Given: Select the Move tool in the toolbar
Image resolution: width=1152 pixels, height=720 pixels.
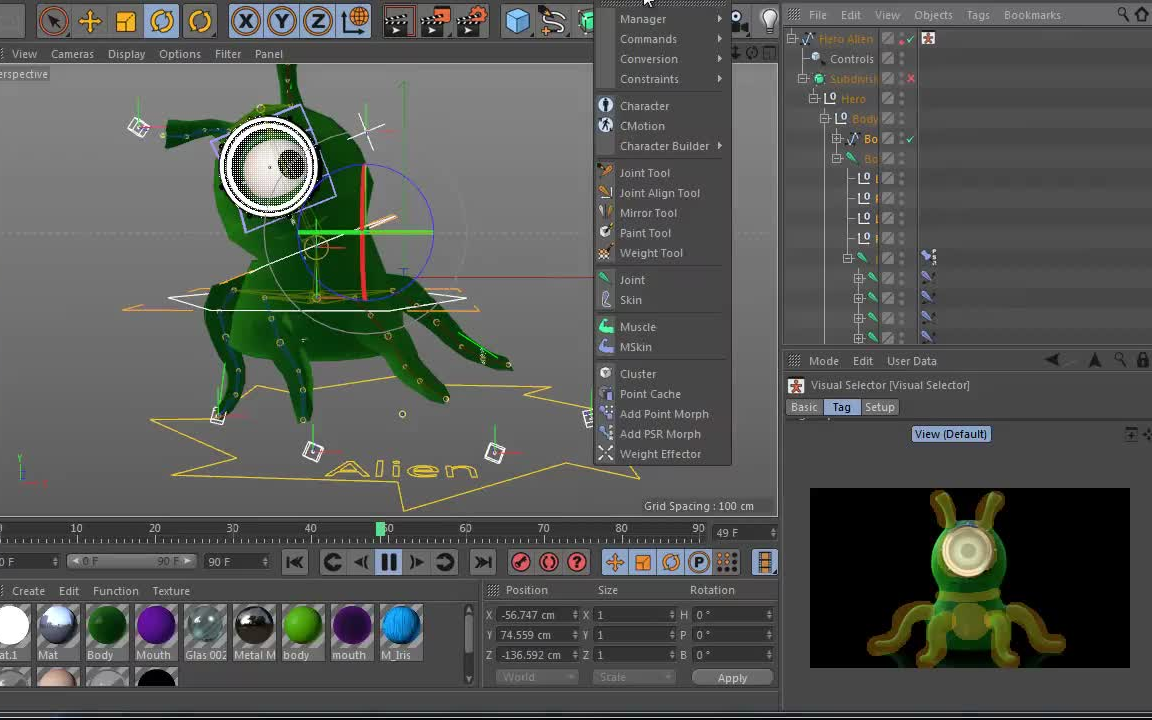Looking at the screenshot, I should tap(88, 20).
